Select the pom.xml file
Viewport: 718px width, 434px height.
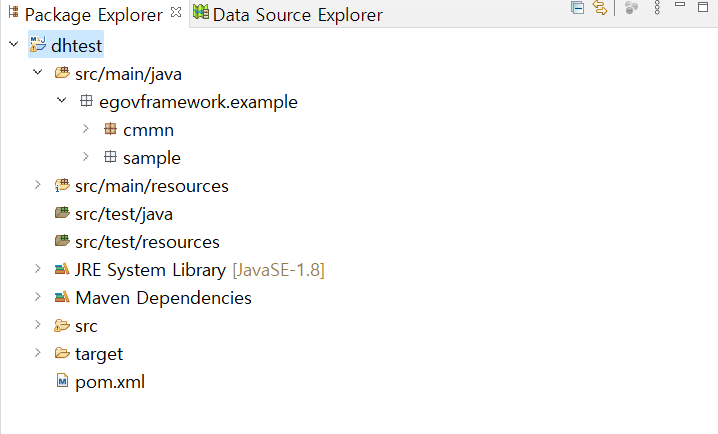point(110,382)
